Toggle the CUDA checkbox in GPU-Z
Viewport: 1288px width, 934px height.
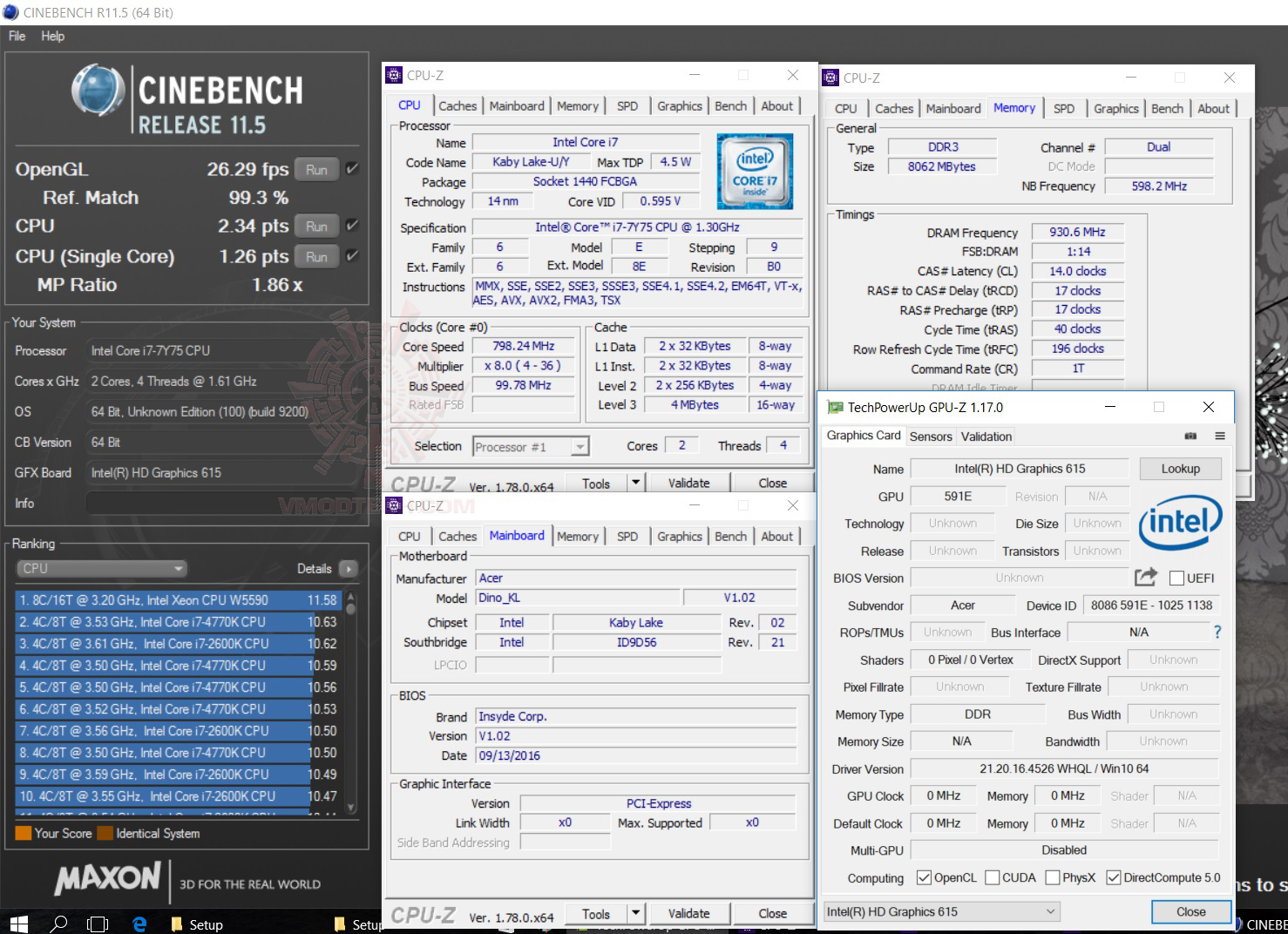992,877
